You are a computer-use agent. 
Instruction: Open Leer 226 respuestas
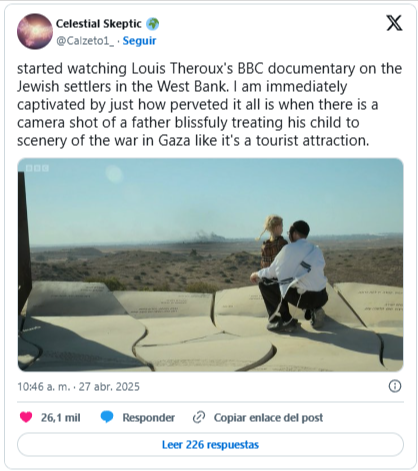[210, 444]
